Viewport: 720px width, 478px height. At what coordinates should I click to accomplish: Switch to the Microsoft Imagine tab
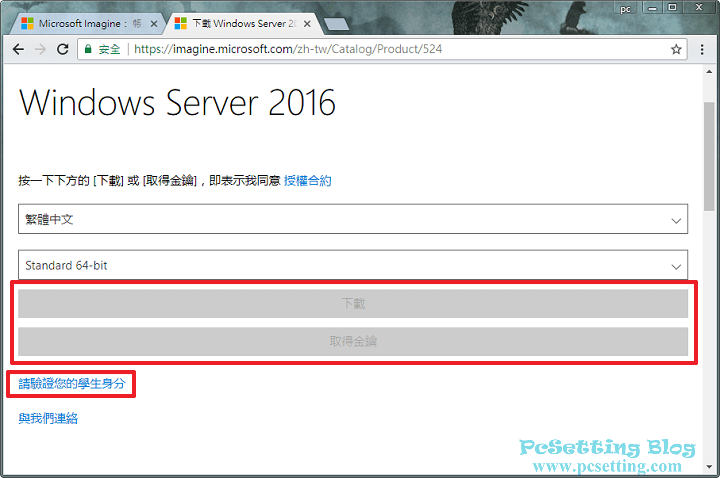(x=85, y=22)
